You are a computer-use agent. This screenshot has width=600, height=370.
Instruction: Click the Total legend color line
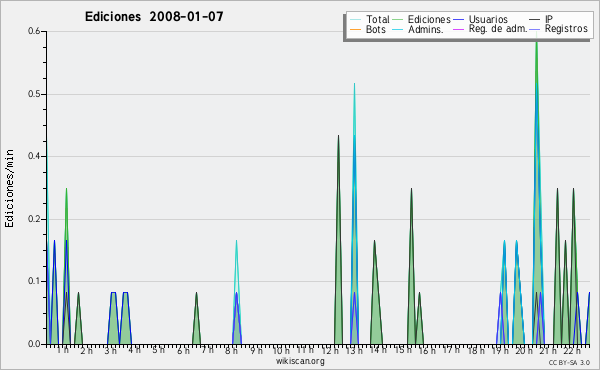tap(355, 20)
